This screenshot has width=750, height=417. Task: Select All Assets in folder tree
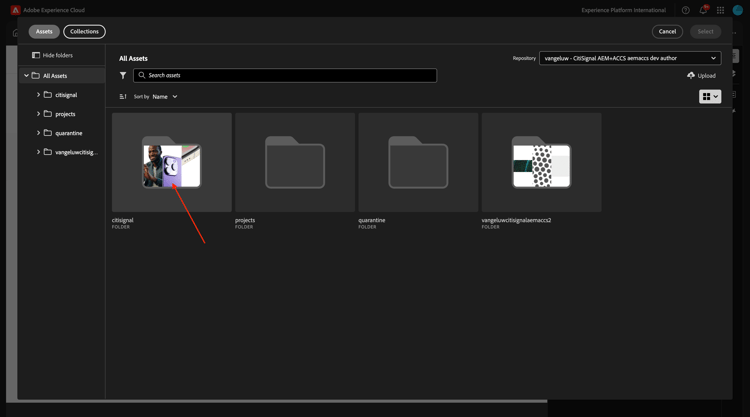tap(55, 76)
